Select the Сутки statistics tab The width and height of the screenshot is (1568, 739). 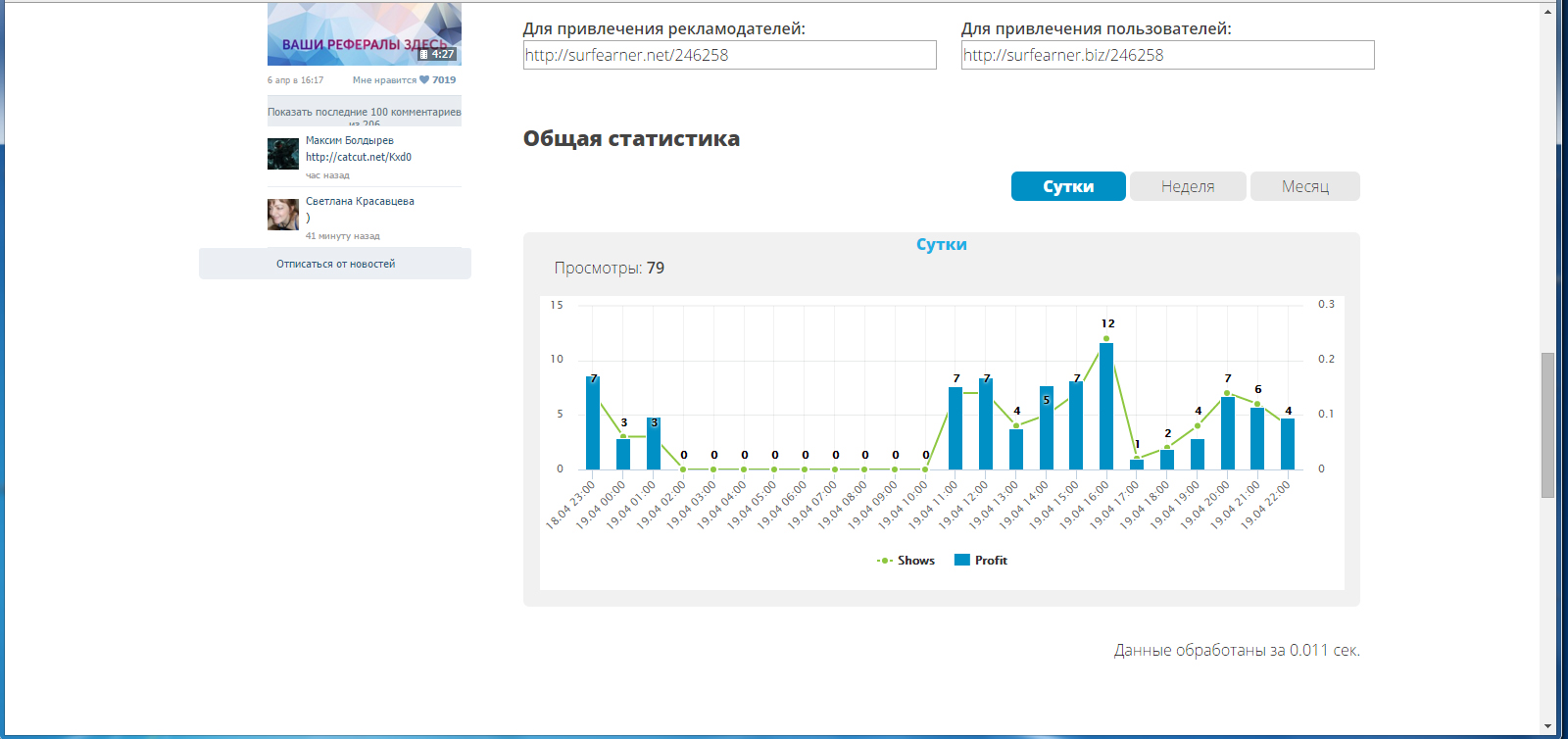(1068, 186)
